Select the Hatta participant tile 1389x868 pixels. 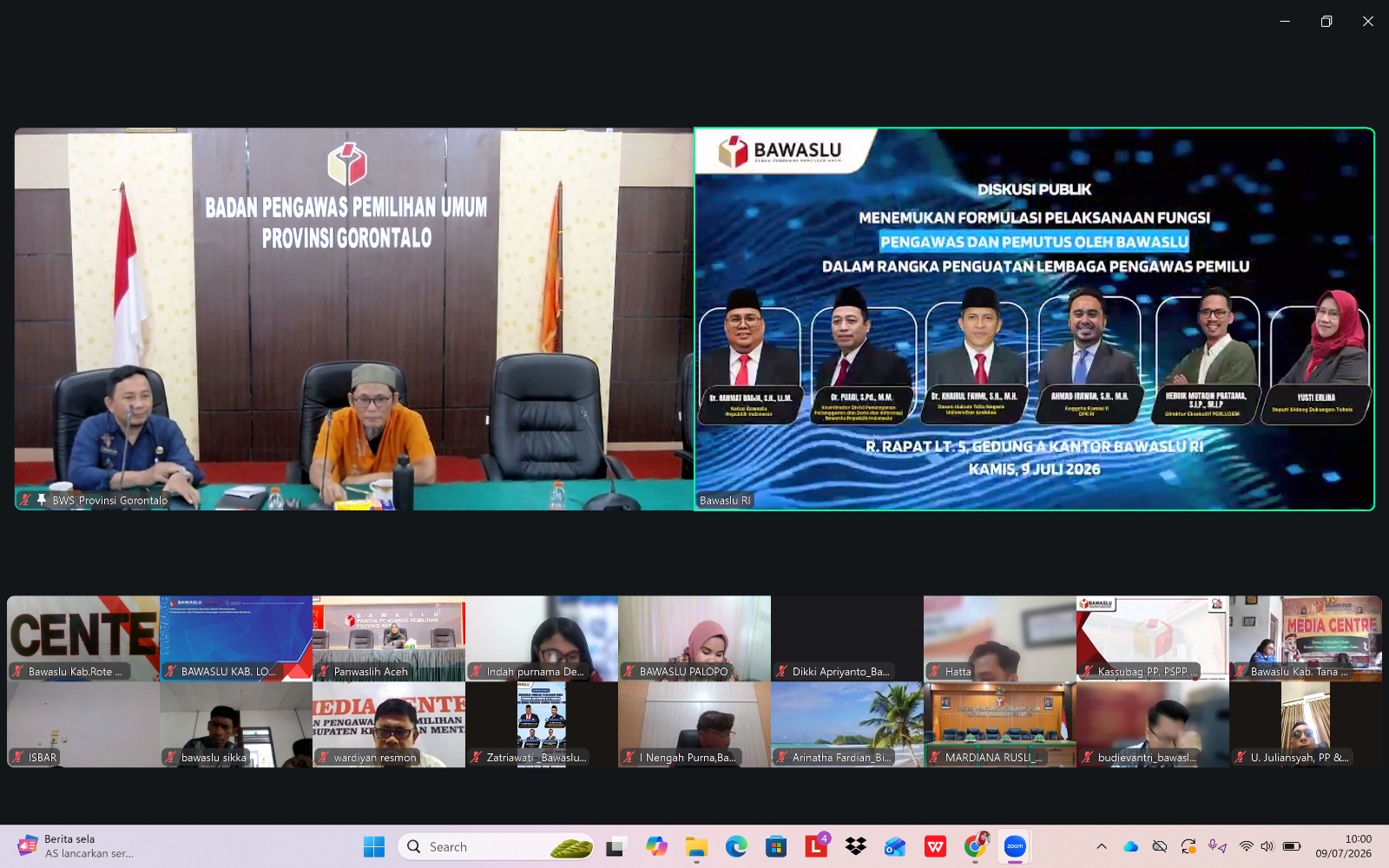pos(1000,638)
